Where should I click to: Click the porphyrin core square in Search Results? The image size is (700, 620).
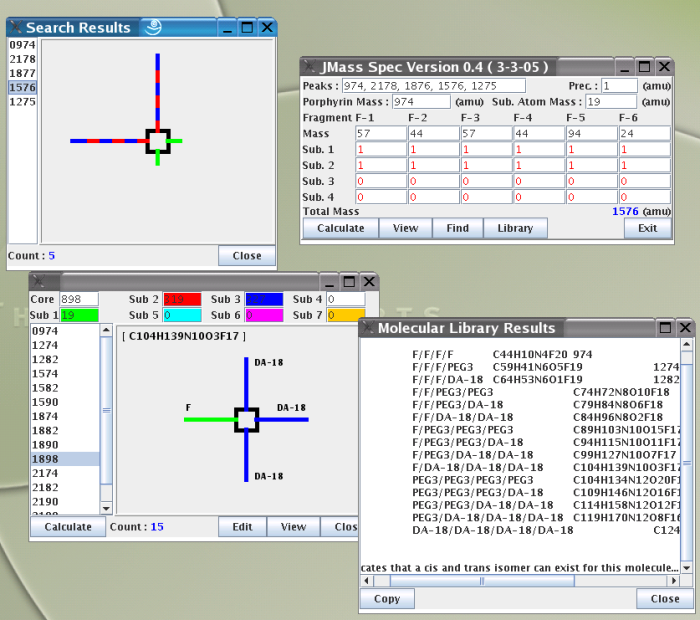(158, 141)
